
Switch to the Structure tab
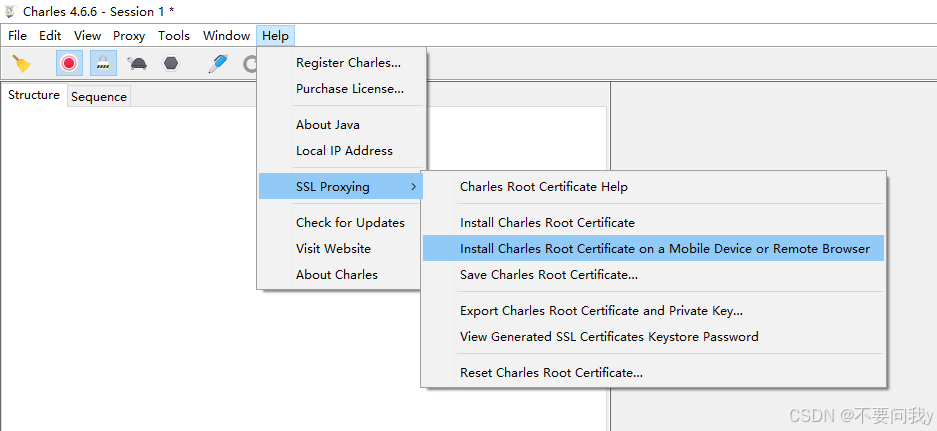click(34, 95)
